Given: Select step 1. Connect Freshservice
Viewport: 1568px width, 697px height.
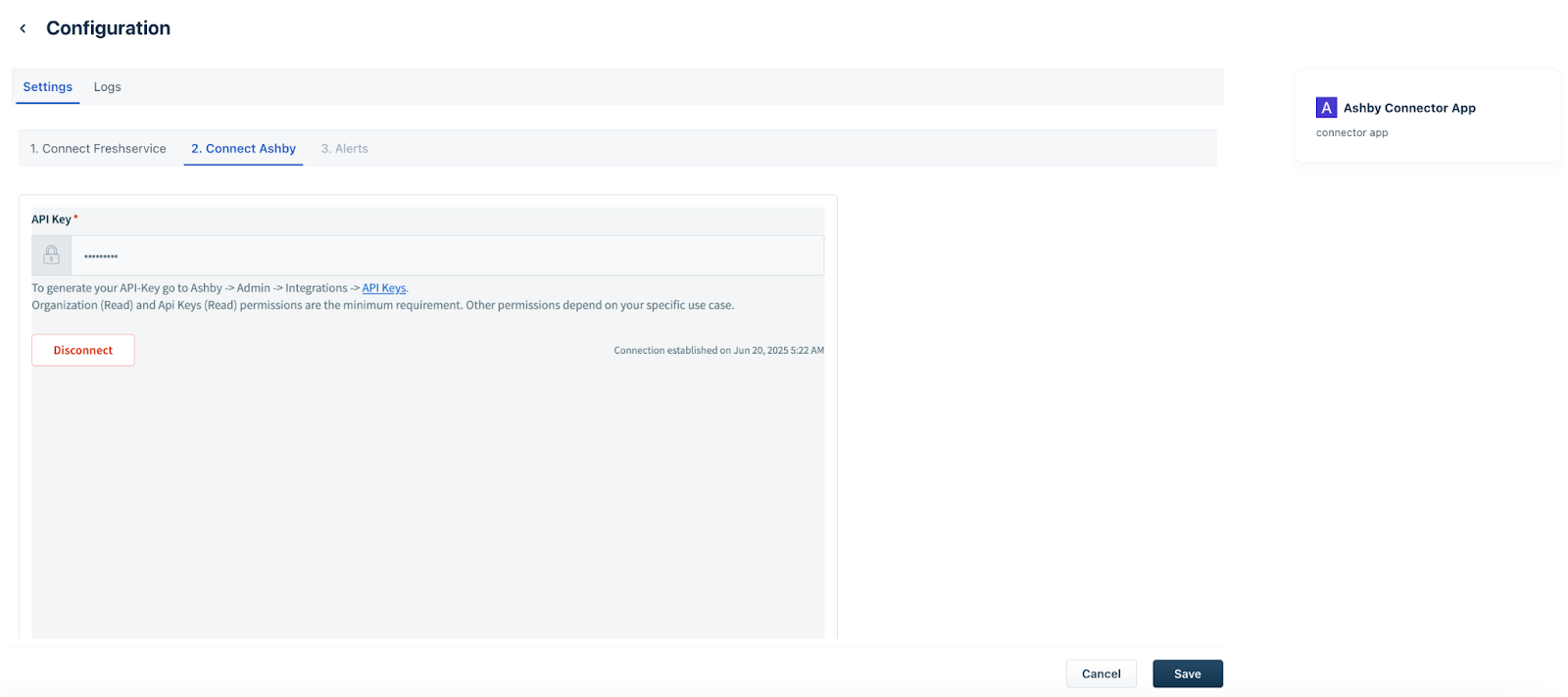Looking at the screenshot, I should click(x=98, y=149).
